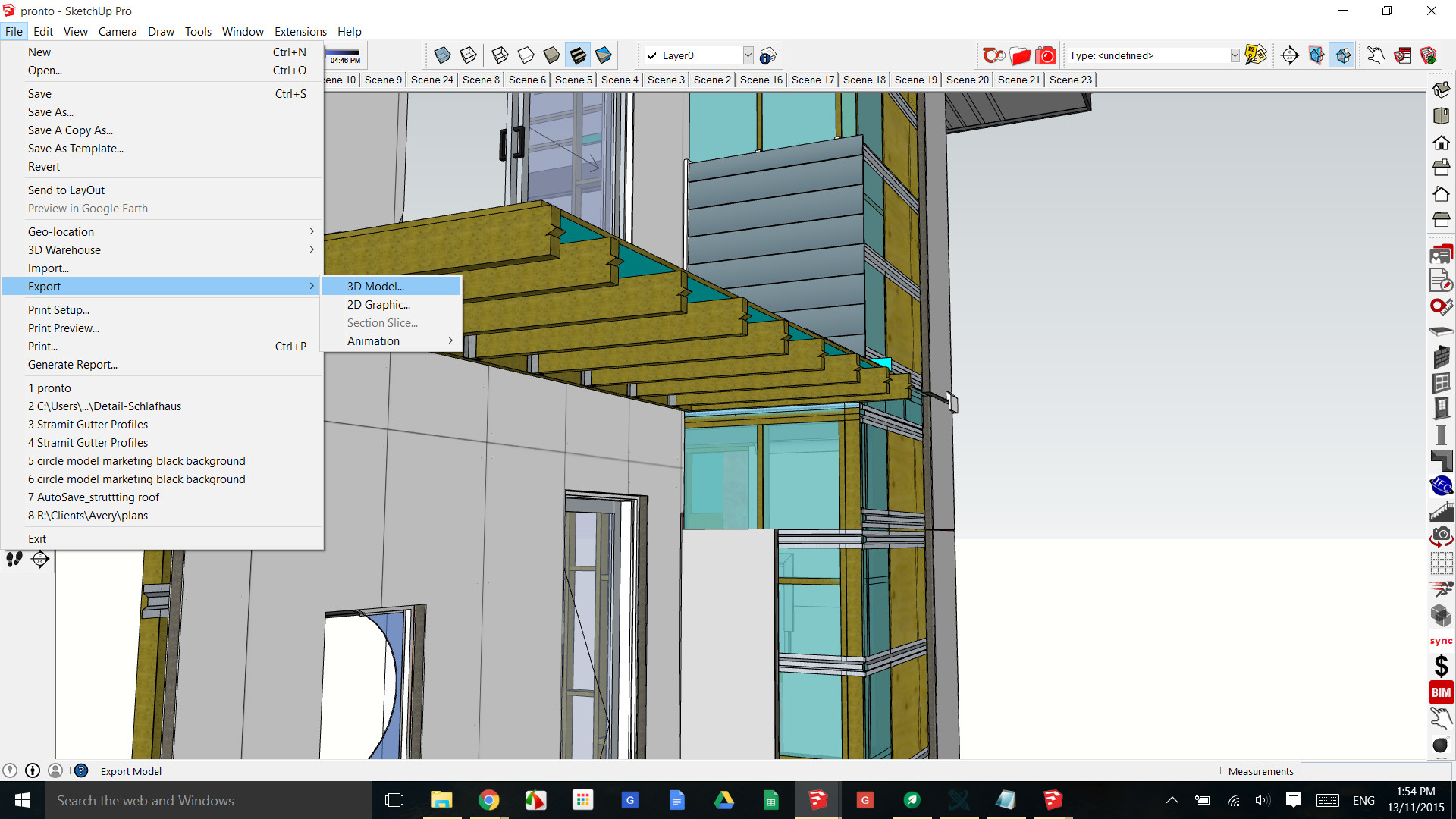Viewport: 1456px width, 819px height.
Task: Click Scene 21 tab in scene bar
Action: 1020,79
